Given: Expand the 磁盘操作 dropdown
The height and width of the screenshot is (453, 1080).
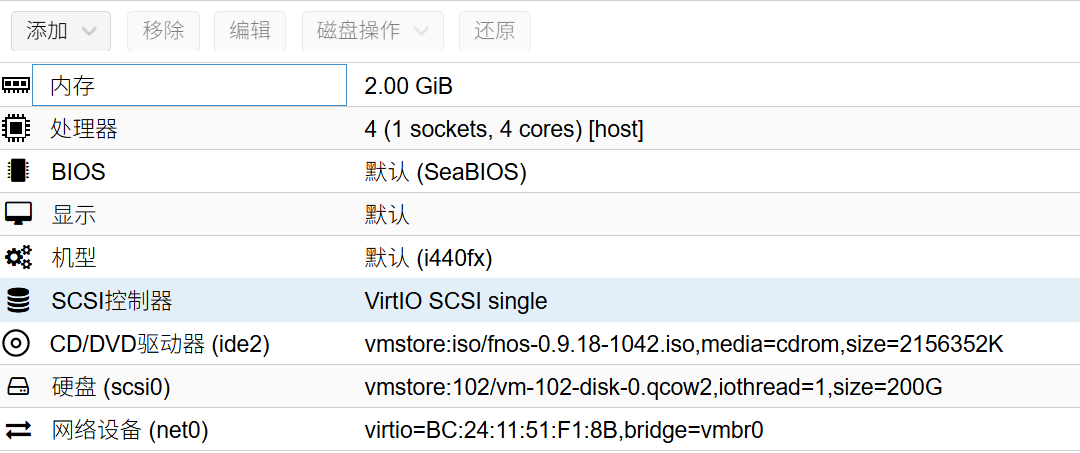Looking at the screenshot, I should pos(372,31).
